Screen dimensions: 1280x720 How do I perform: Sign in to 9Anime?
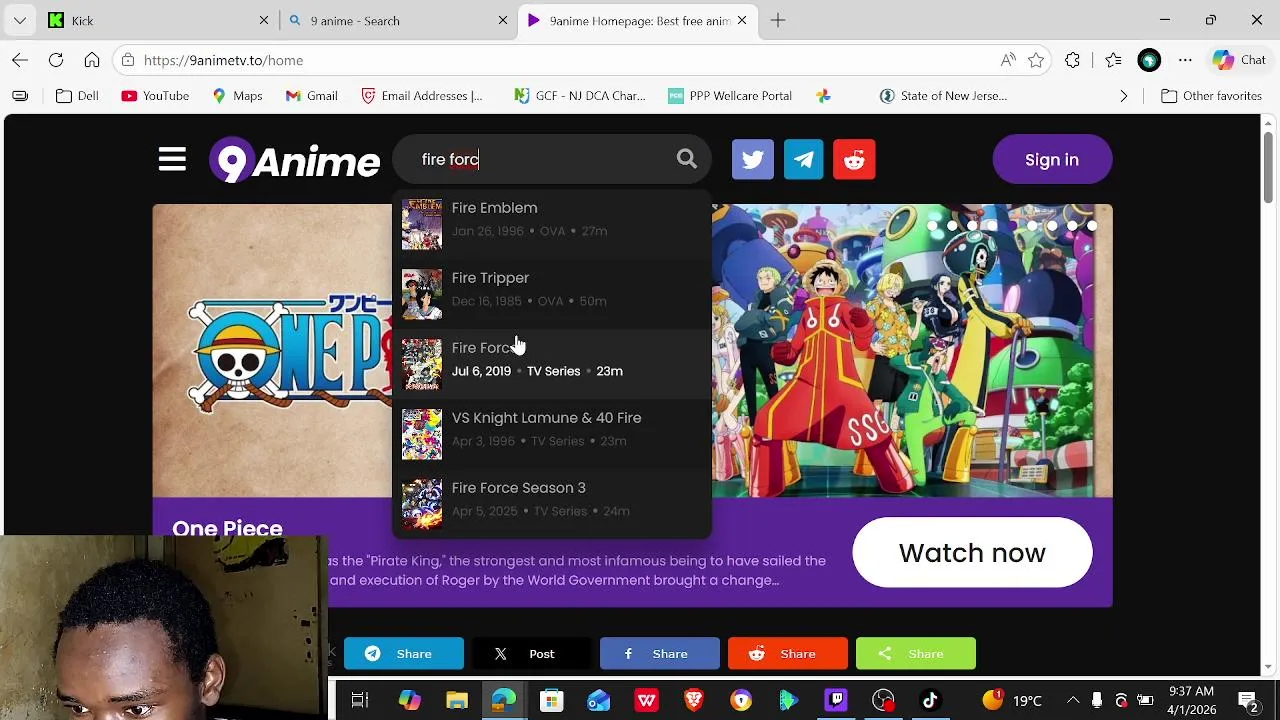click(1052, 160)
